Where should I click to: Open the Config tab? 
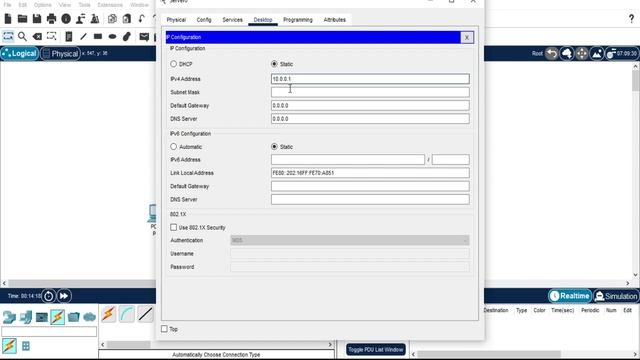click(204, 20)
